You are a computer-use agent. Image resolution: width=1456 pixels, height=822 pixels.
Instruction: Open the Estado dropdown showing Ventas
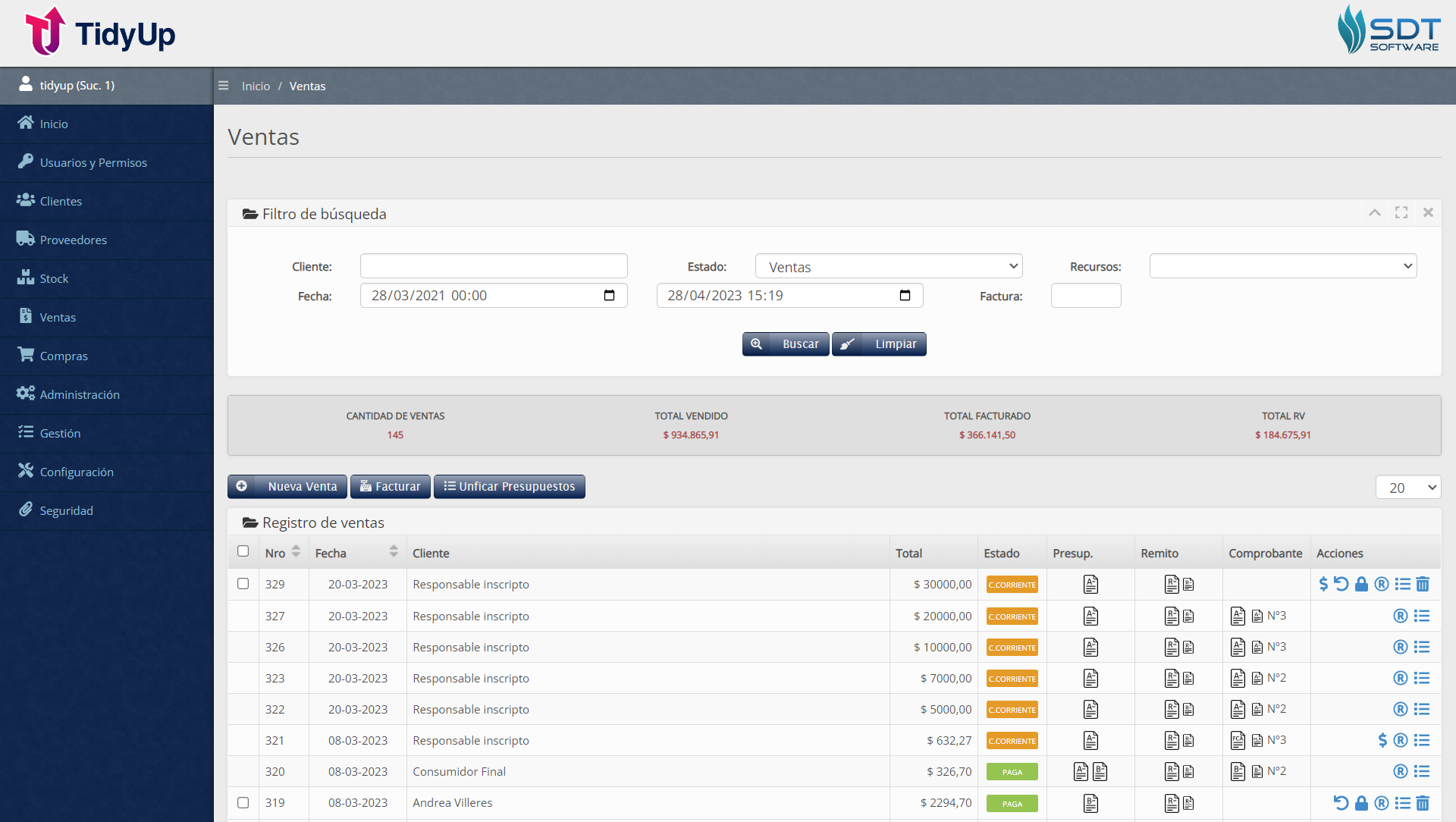889,266
